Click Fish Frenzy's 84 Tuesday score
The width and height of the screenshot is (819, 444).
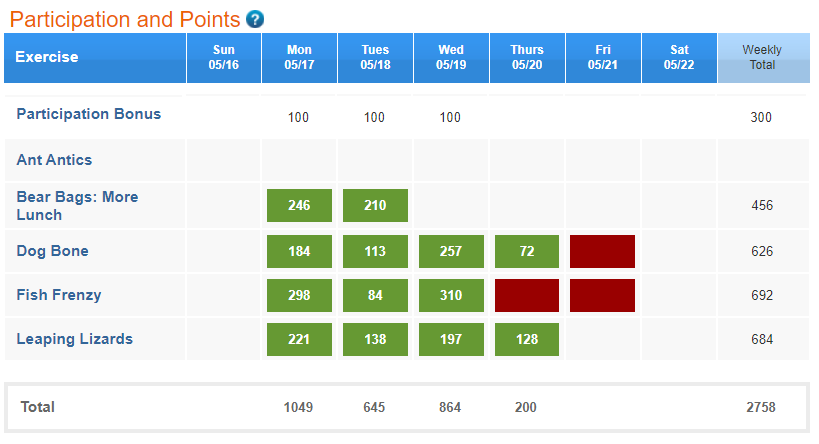[x=375, y=295]
